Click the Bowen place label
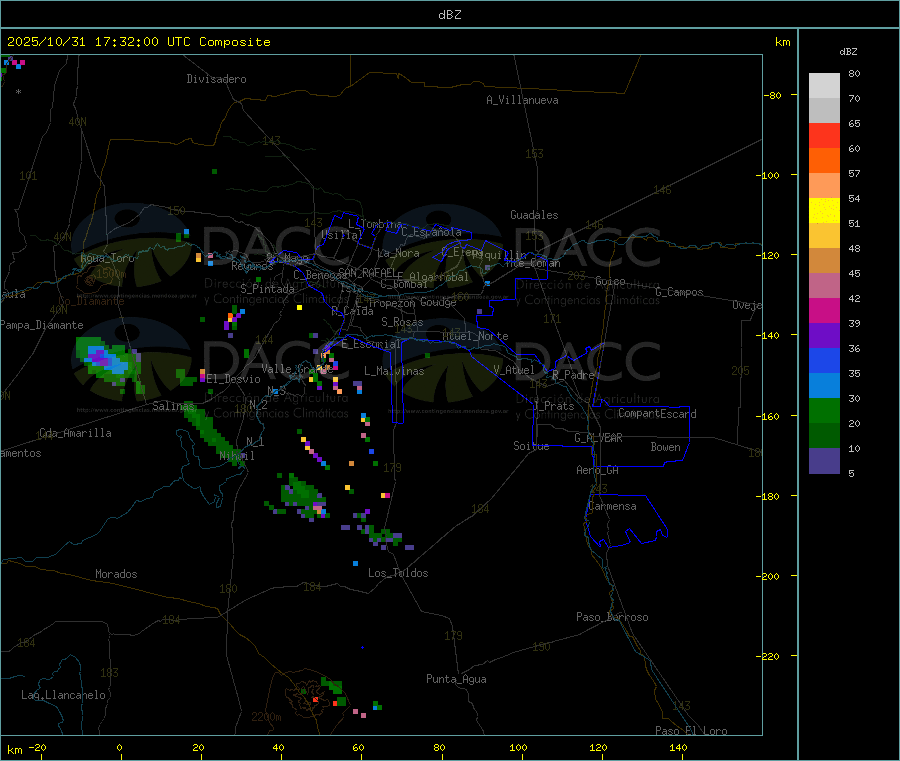This screenshot has width=900, height=761. tap(665, 447)
